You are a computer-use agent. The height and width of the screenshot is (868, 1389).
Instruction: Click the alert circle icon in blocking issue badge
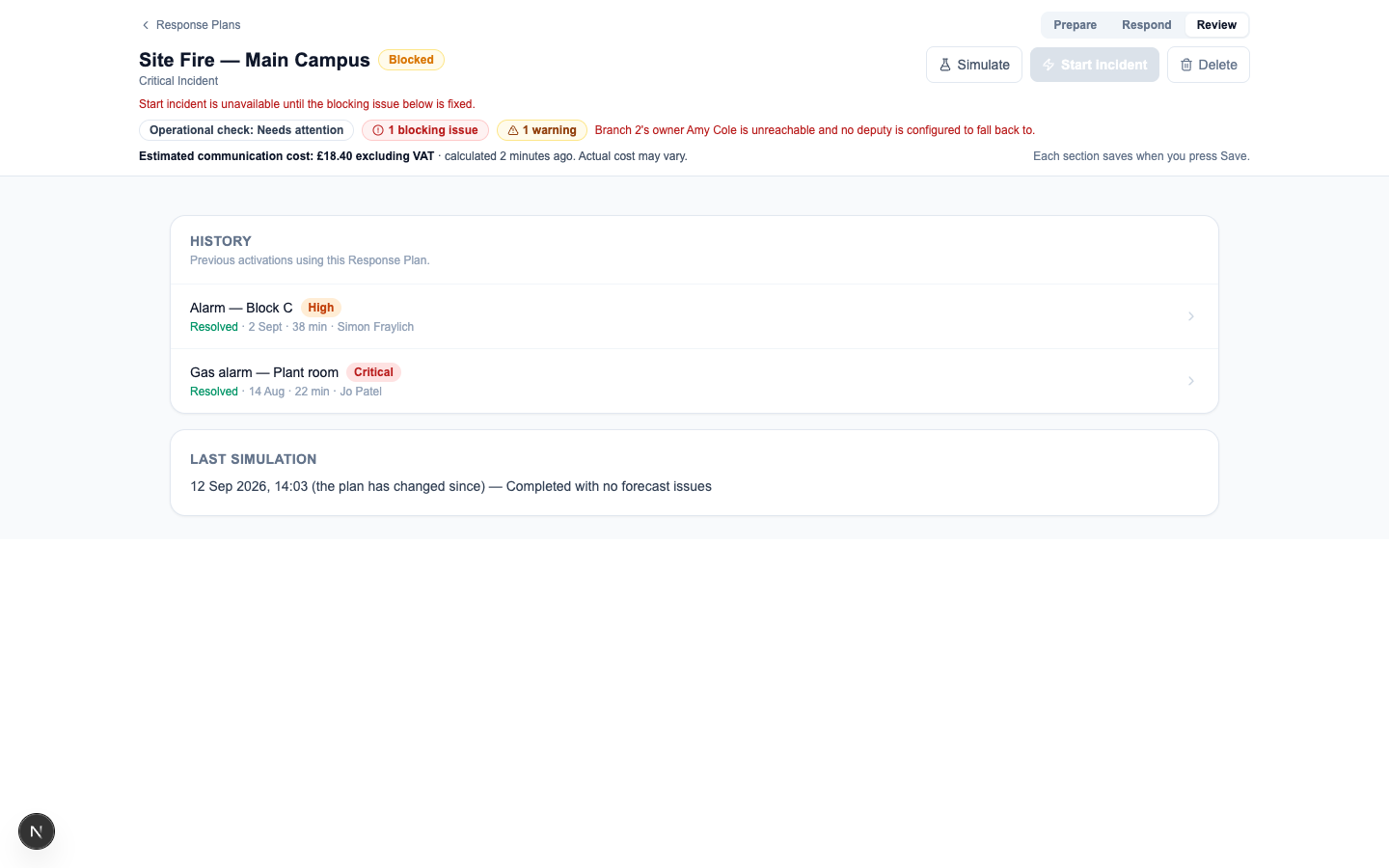click(378, 130)
